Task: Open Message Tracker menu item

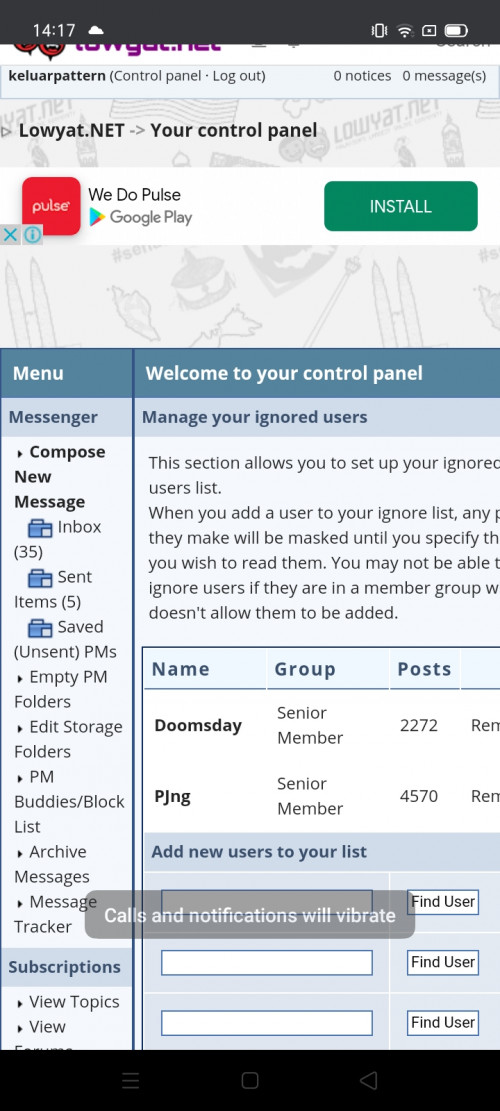Action: point(55,914)
